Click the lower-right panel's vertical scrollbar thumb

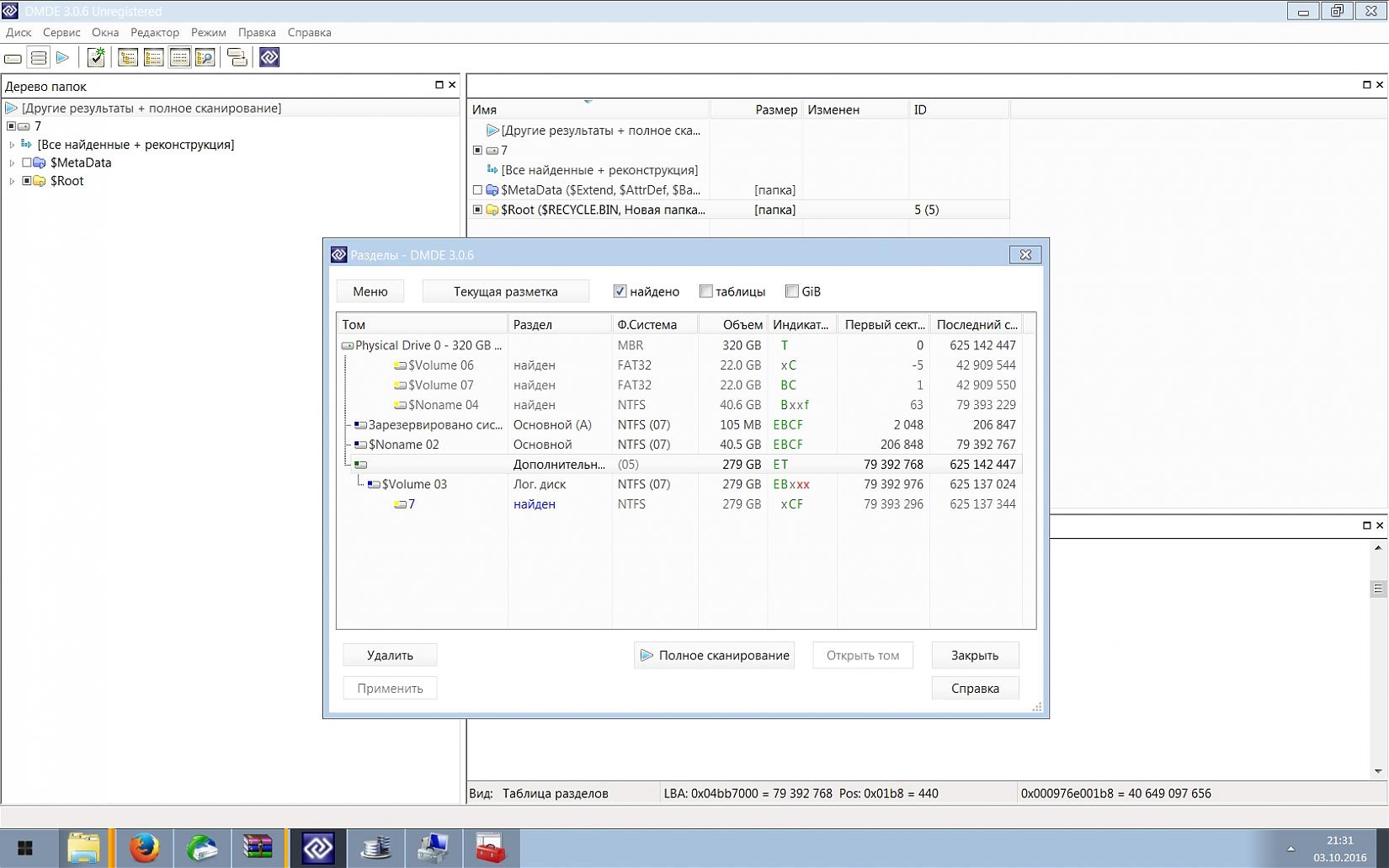[x=1377, y=588]
